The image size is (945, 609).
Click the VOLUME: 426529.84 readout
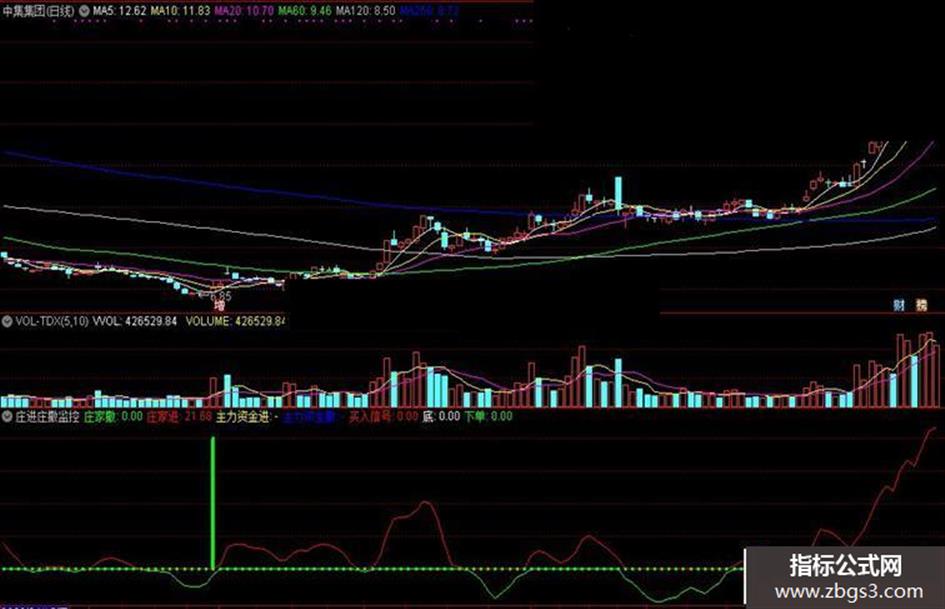(235, 321)
